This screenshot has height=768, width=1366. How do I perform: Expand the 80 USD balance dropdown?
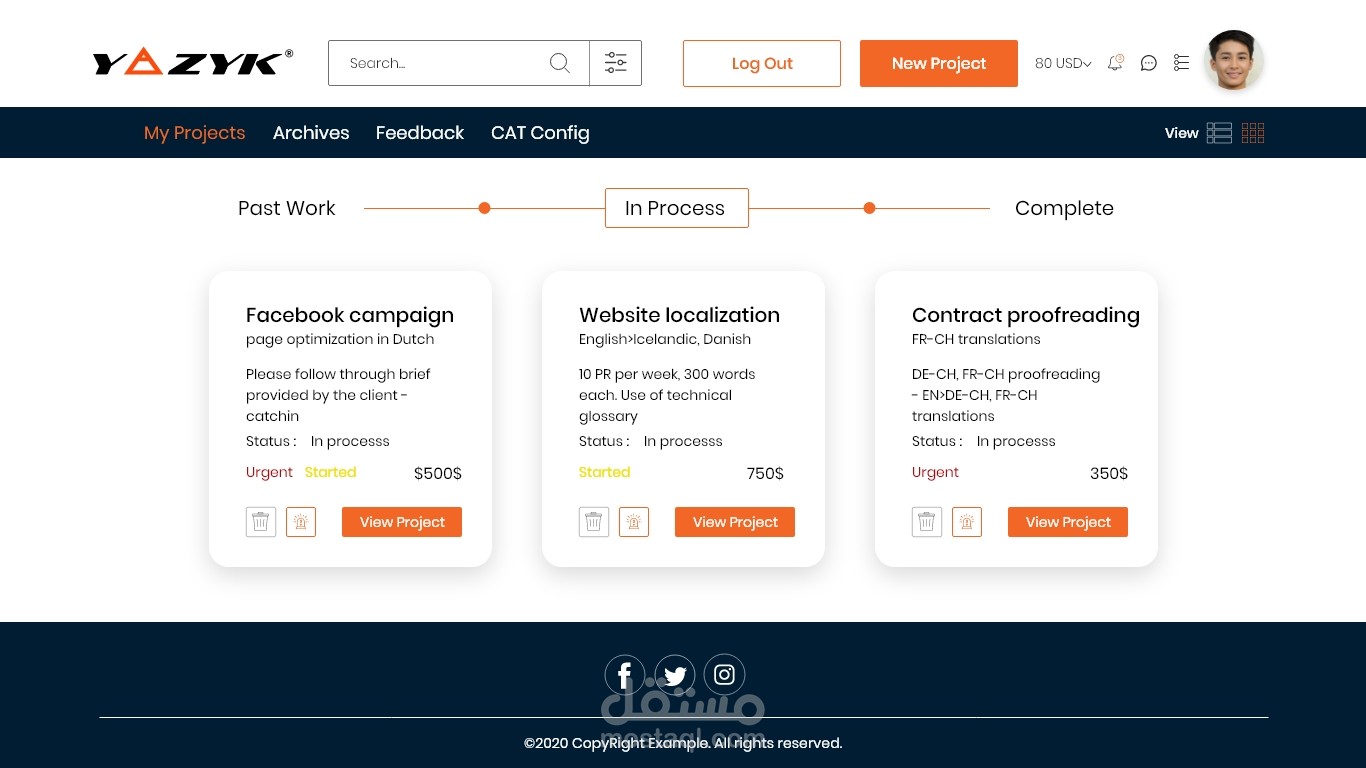(x=1062, y=63)
